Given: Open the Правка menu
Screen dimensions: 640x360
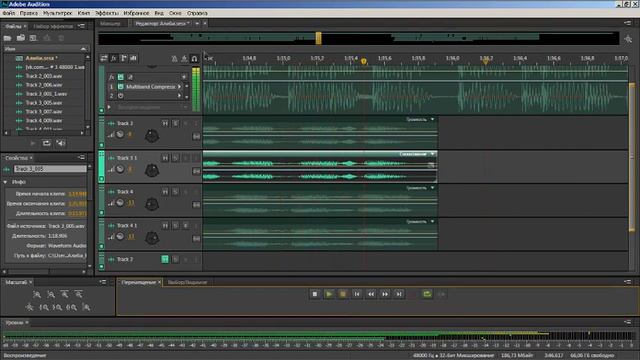Looking at the screenshot, I should pyautogui.click(x=29, y=13).
